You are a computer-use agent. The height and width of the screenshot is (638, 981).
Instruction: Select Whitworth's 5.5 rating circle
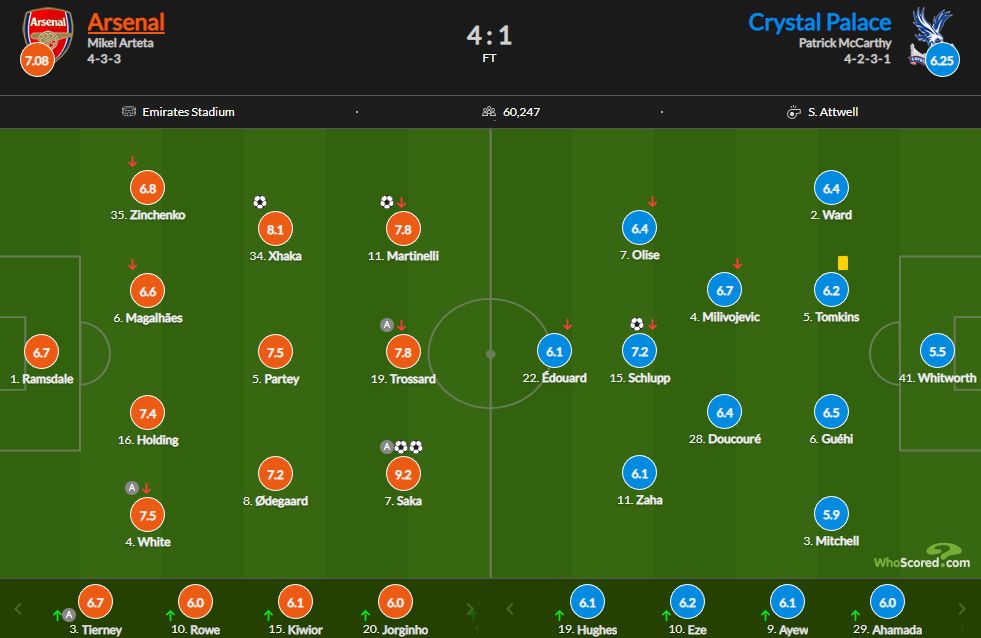point(937,352)
